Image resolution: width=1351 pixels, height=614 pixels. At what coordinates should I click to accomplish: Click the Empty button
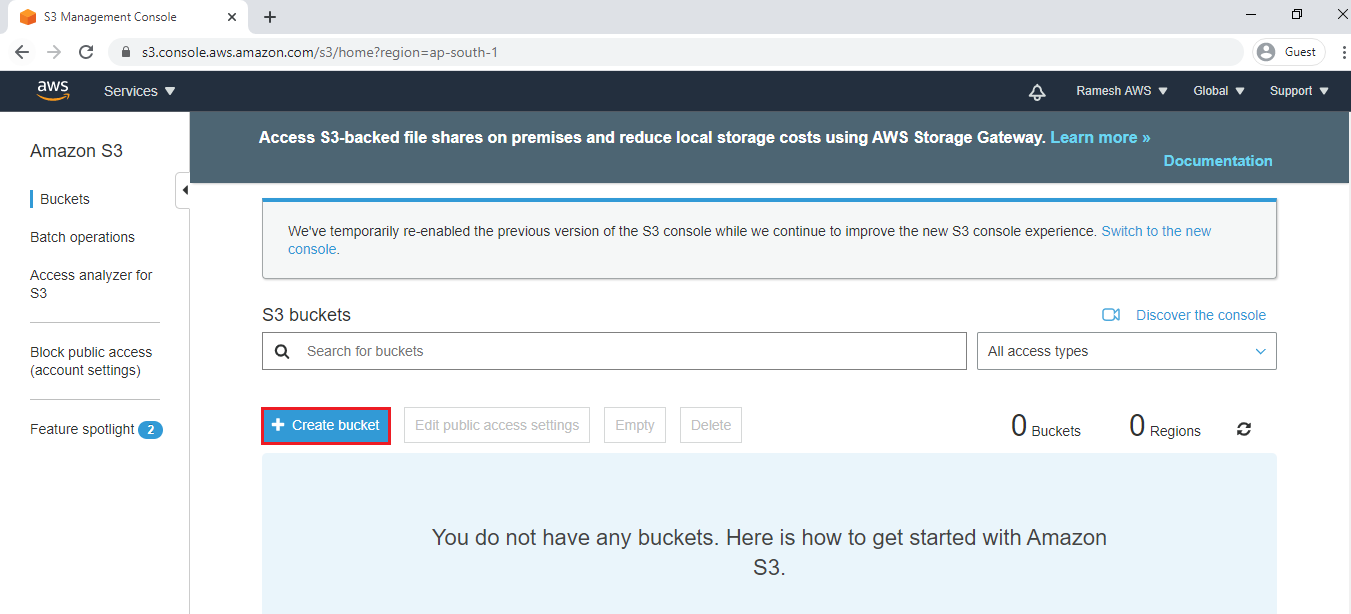pyautogui.click(x=635, y=425)
